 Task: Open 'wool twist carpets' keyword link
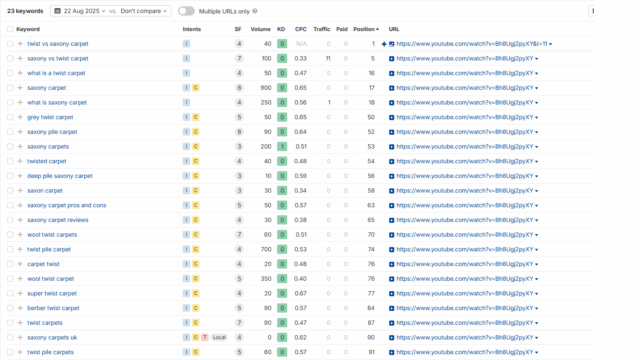click(52, 235)
